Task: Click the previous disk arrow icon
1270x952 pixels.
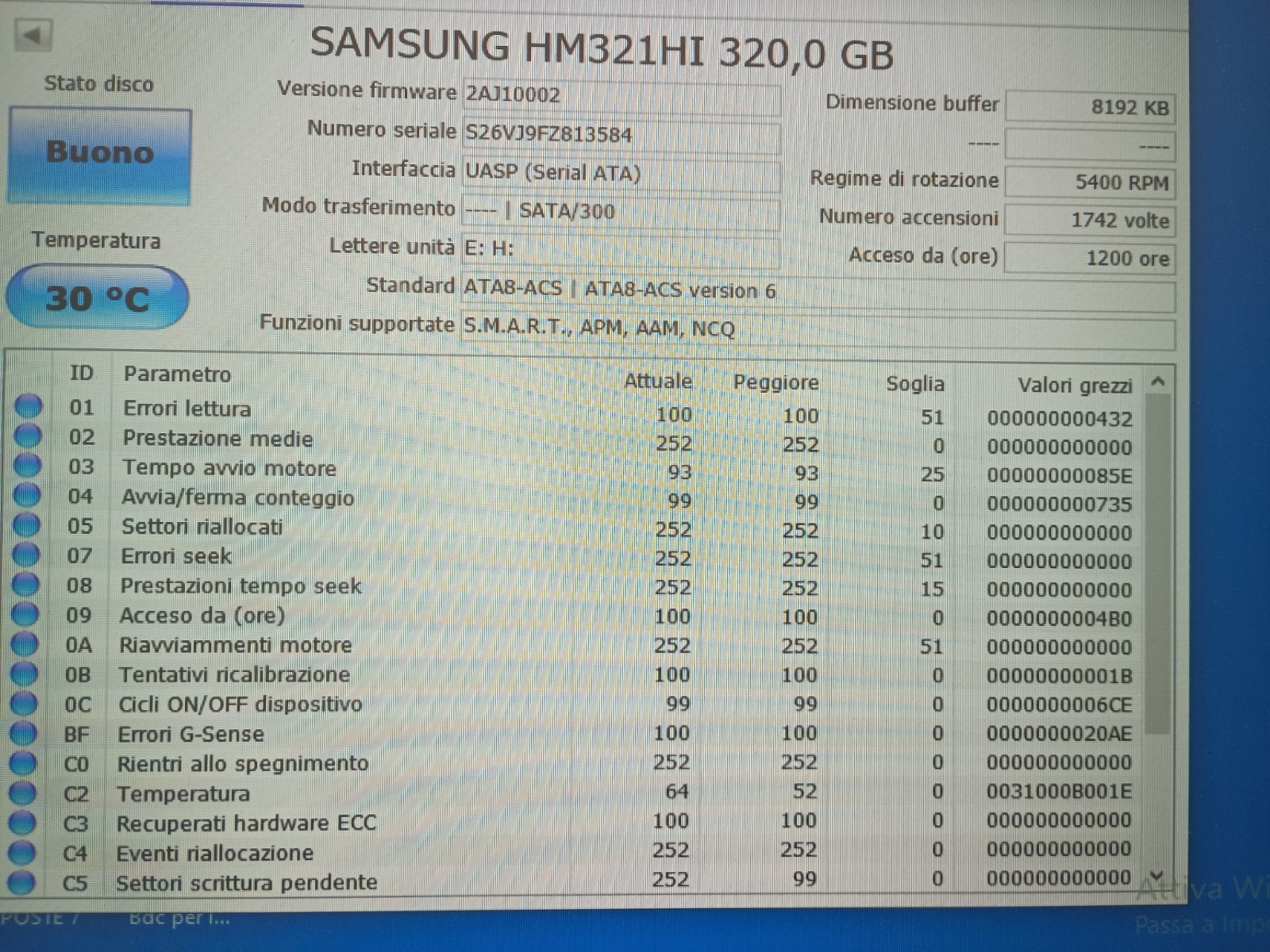Action: coord(33,35)
